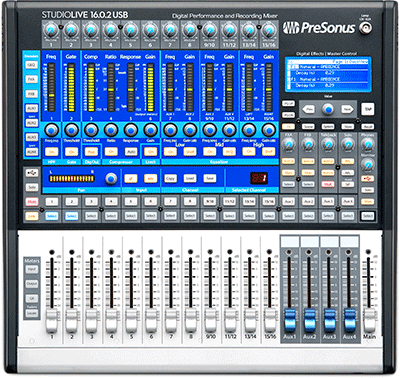Click the Talkback level knob

pos(328,144)
